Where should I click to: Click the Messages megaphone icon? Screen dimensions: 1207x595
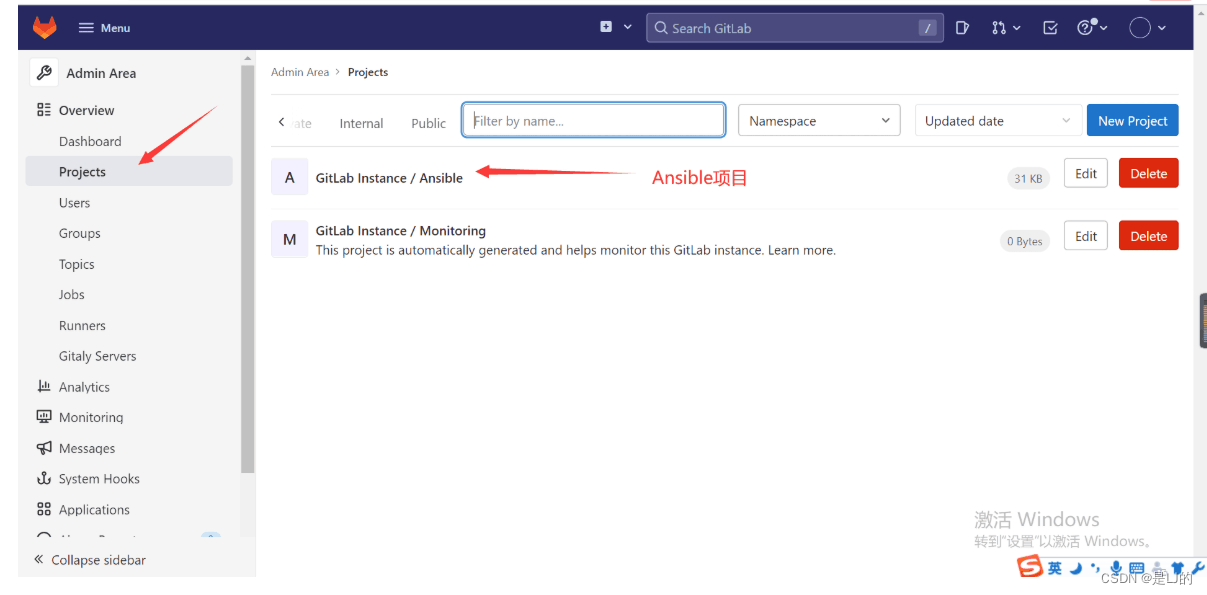(44, 448)
